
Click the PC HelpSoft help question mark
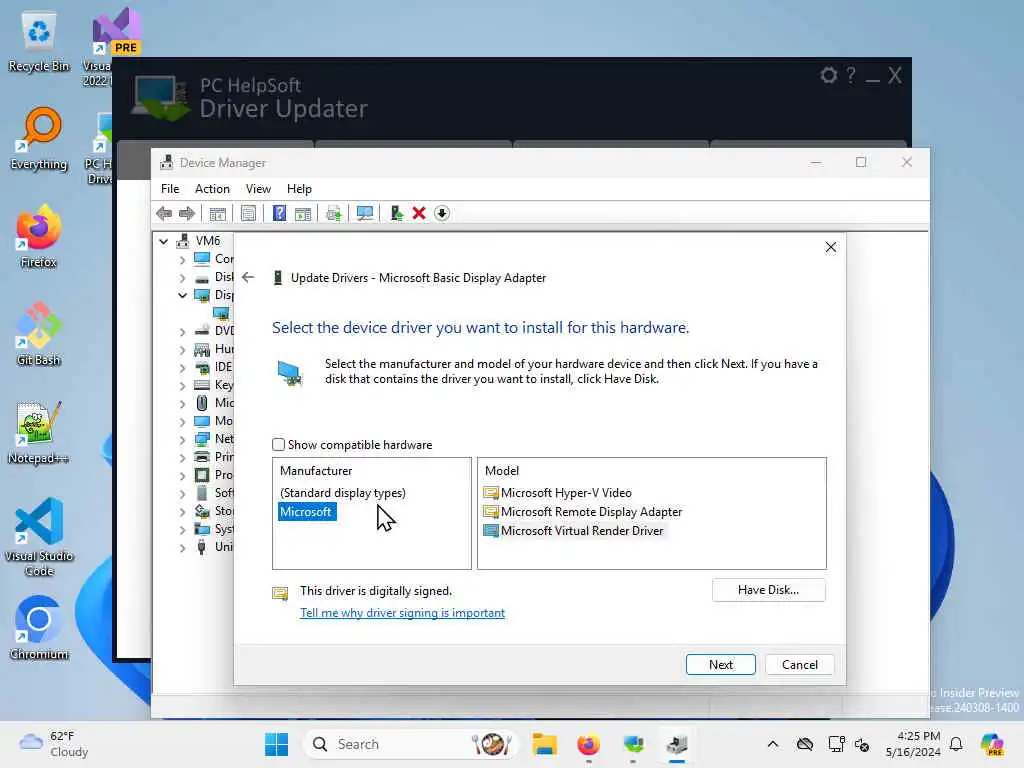851,76
